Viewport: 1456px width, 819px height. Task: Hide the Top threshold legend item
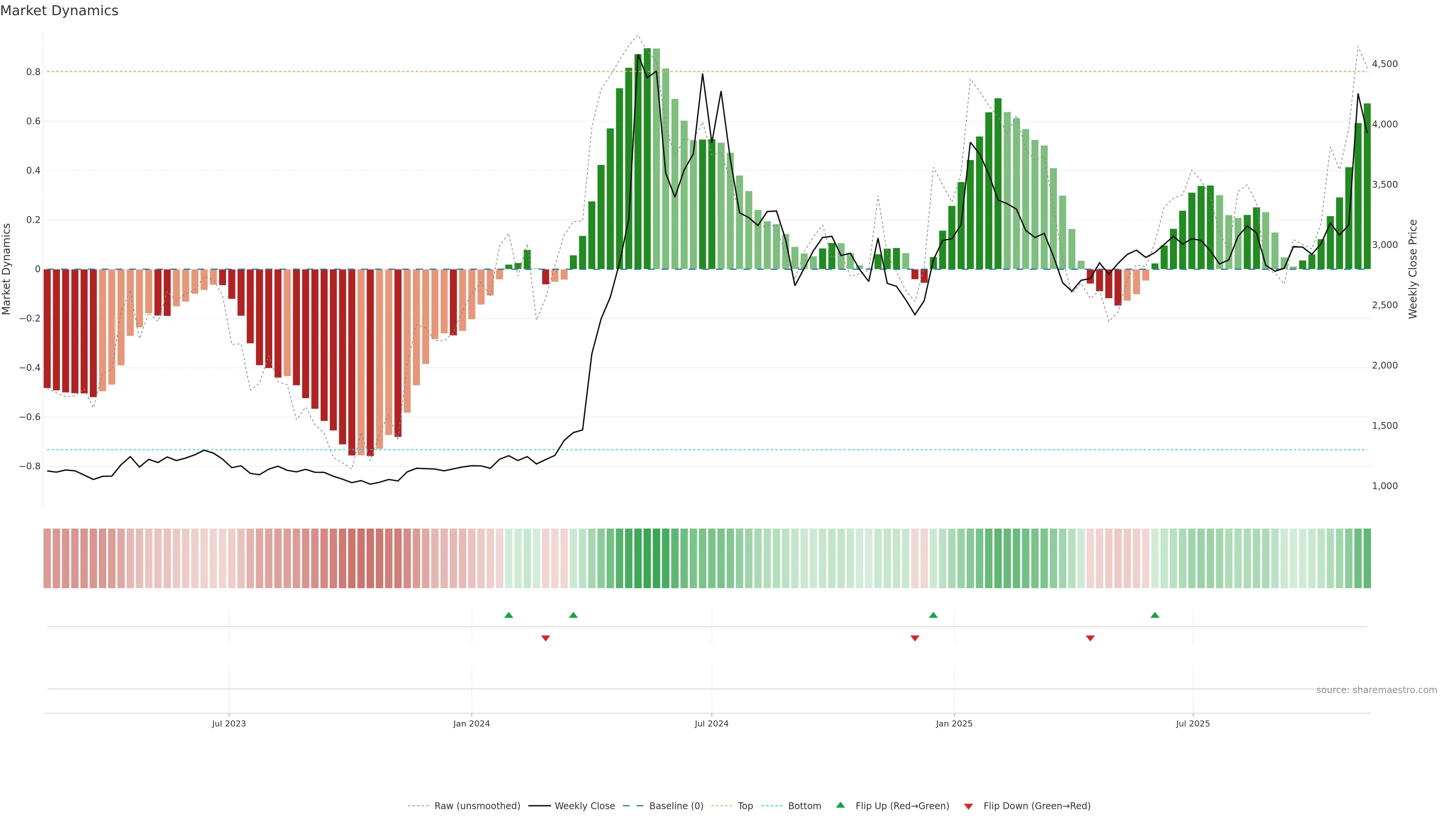745,806
